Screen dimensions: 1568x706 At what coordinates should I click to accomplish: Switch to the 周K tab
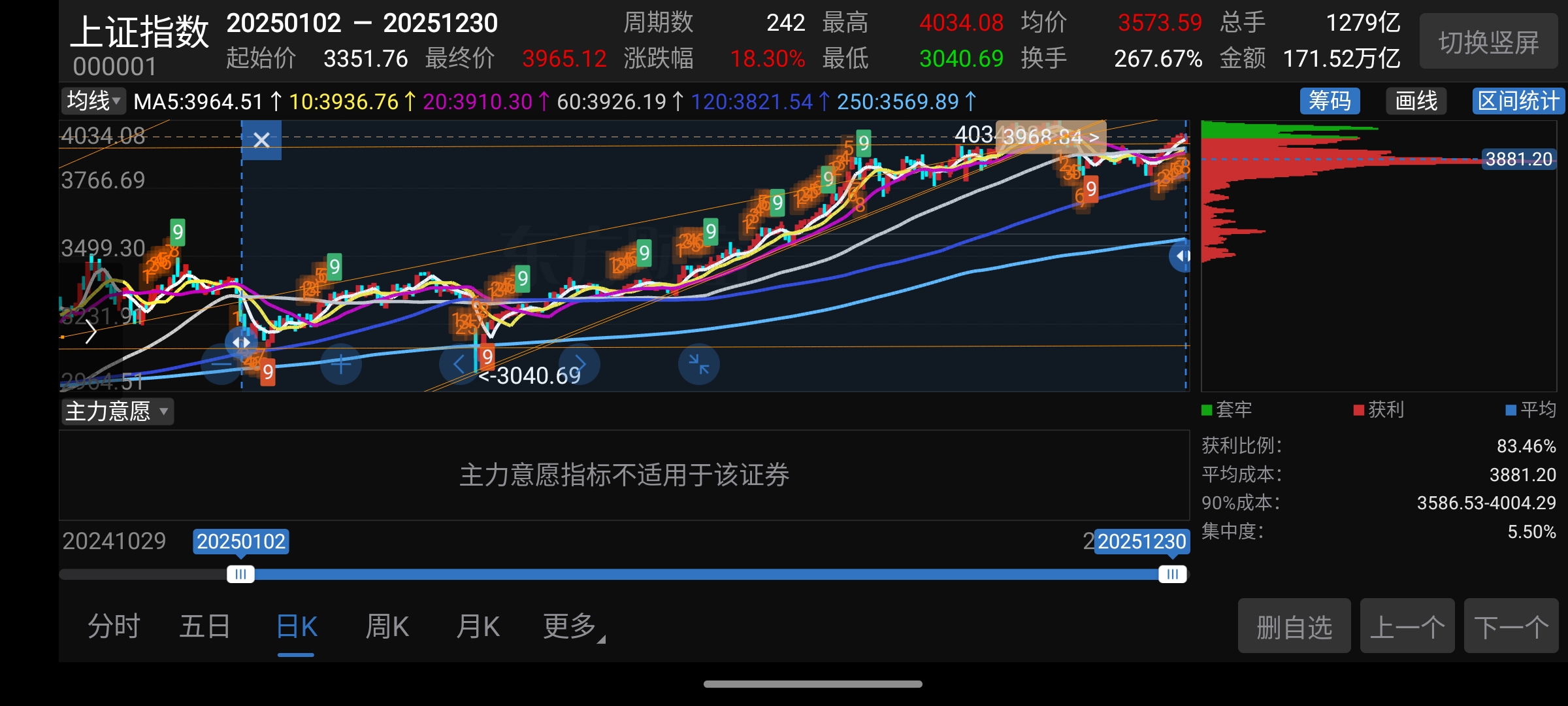pyautogui.click(x=387, y=627)
